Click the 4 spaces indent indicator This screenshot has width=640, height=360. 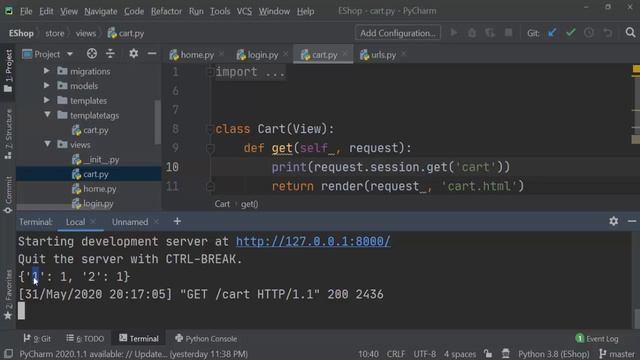coord(460,353)
